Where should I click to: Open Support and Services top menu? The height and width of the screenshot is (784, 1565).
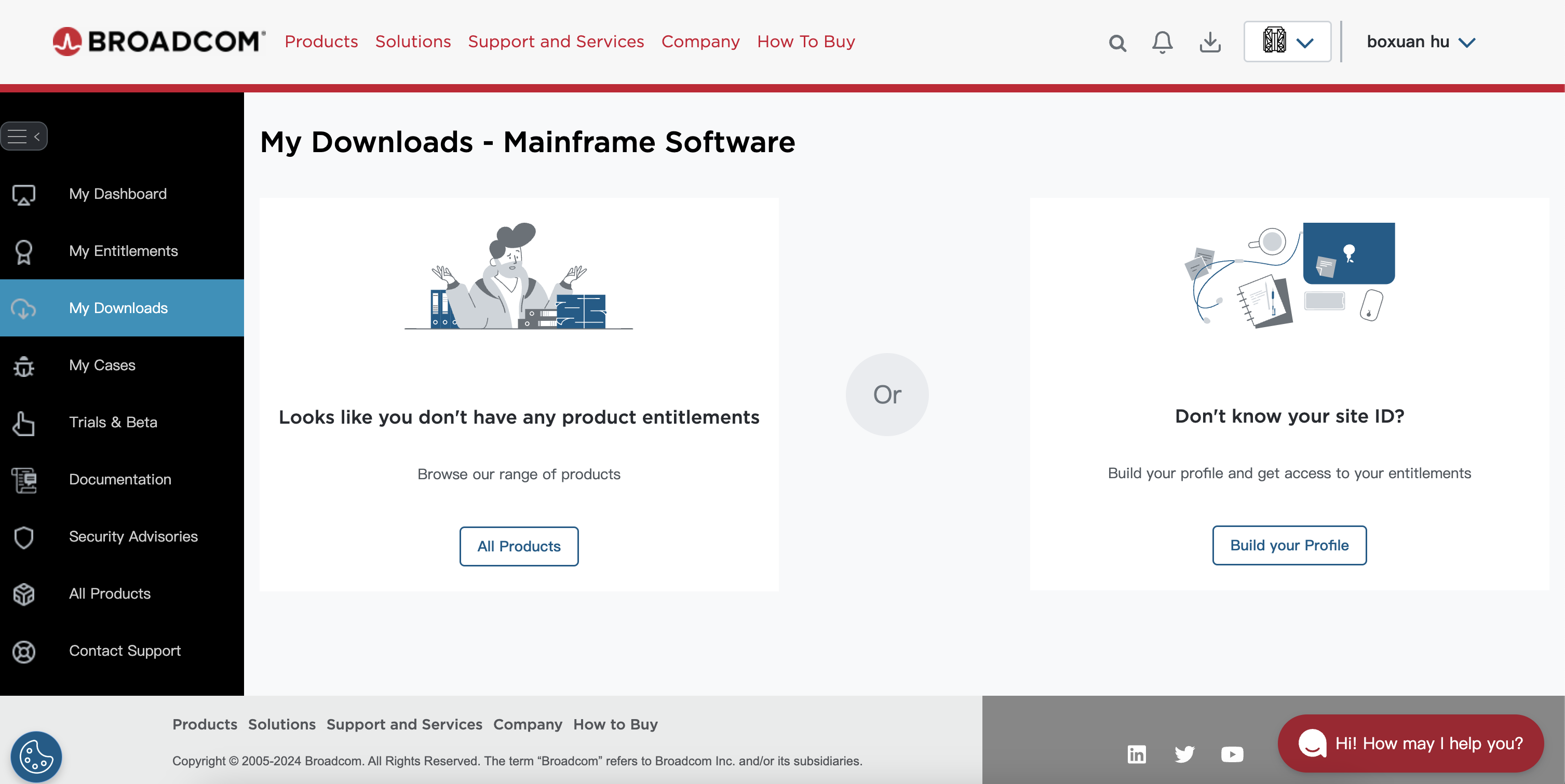click(555, 42)
